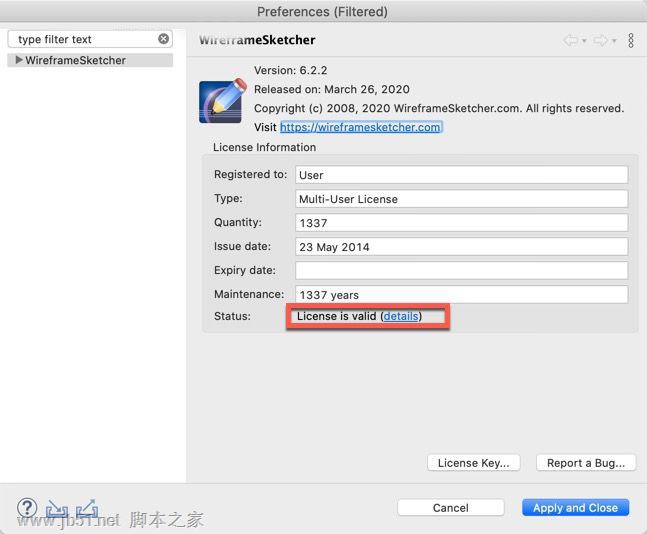Open the license details link
Image resolution: width=647 pixels, height=534 pixels.
[401, 316]
